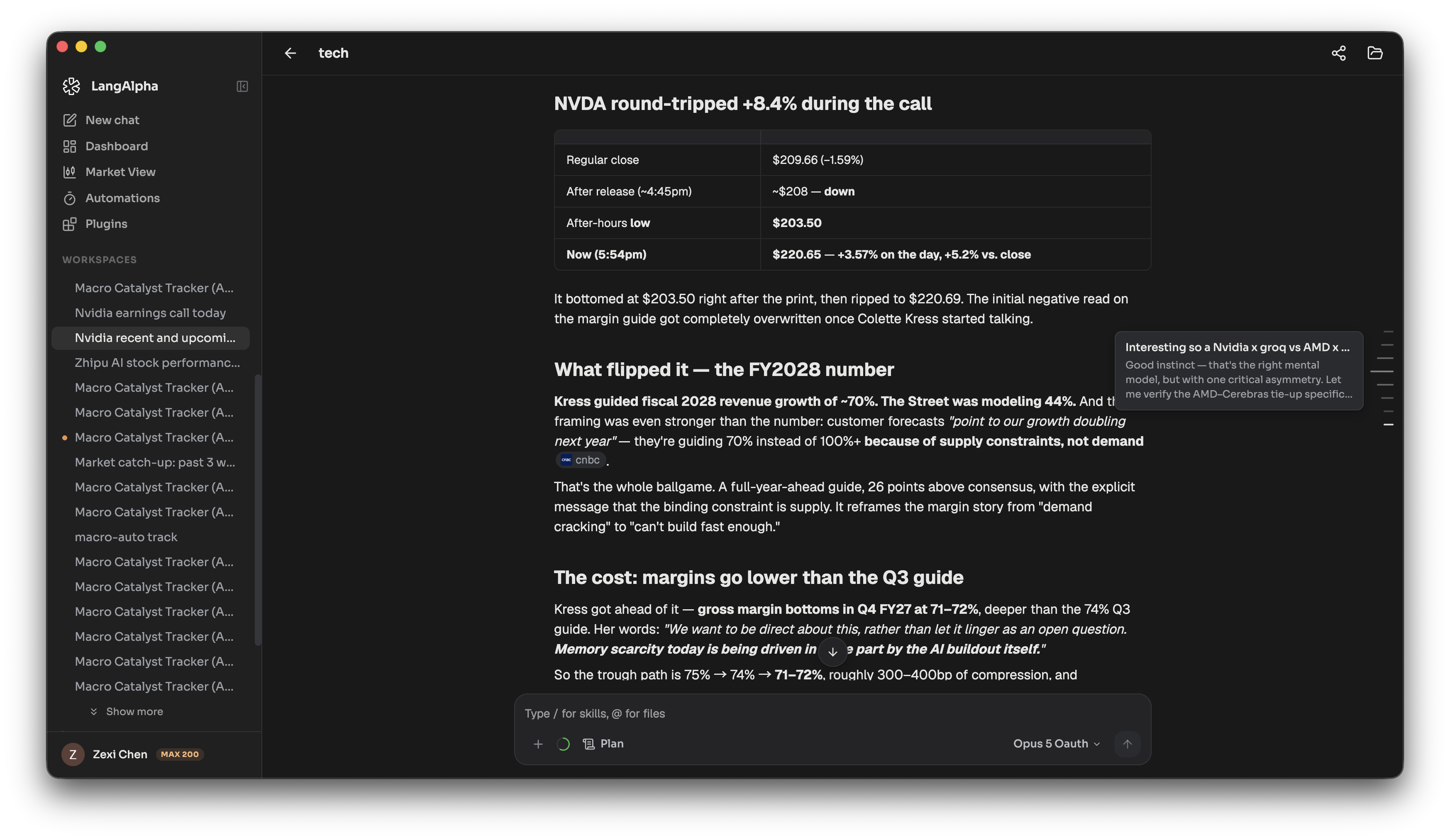Expand Show more workspaces
The image size is (1450, 840).
click(127, 712)
